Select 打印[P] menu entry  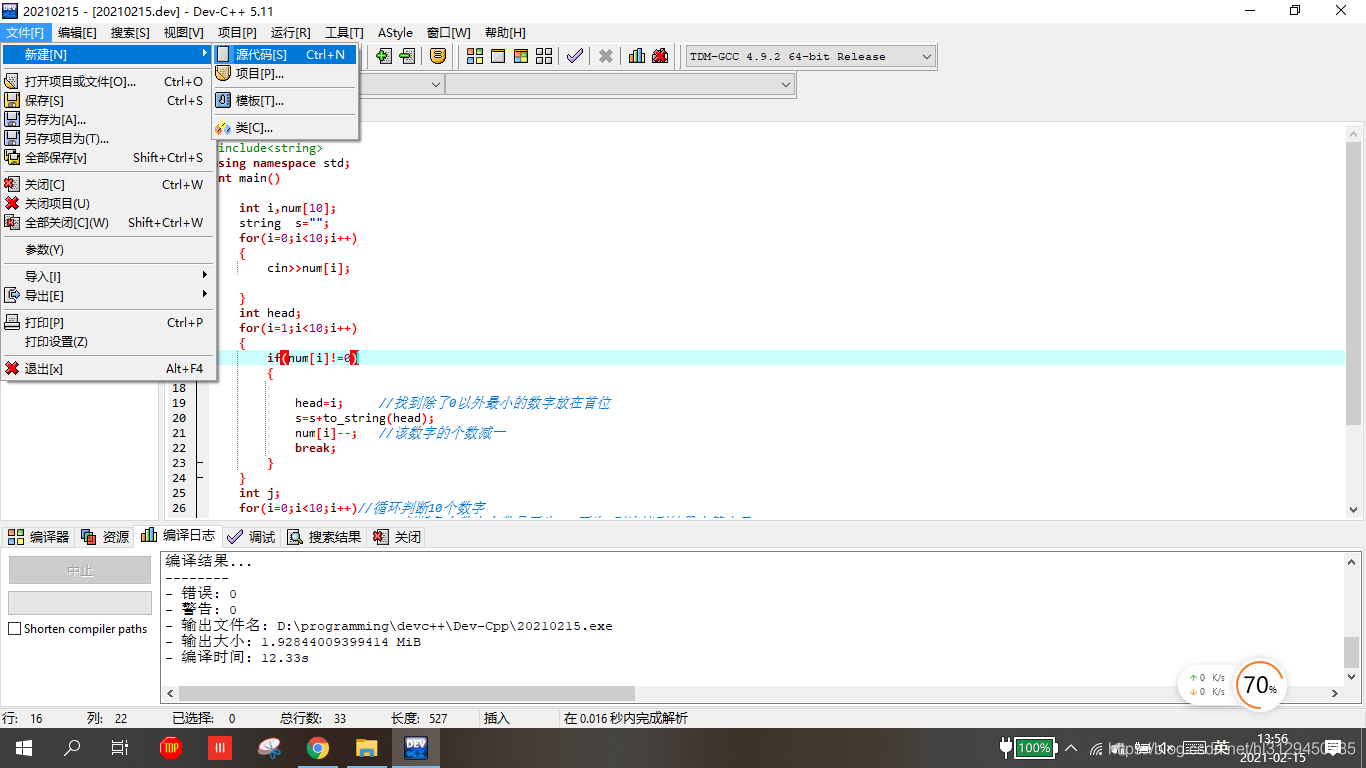107,322
